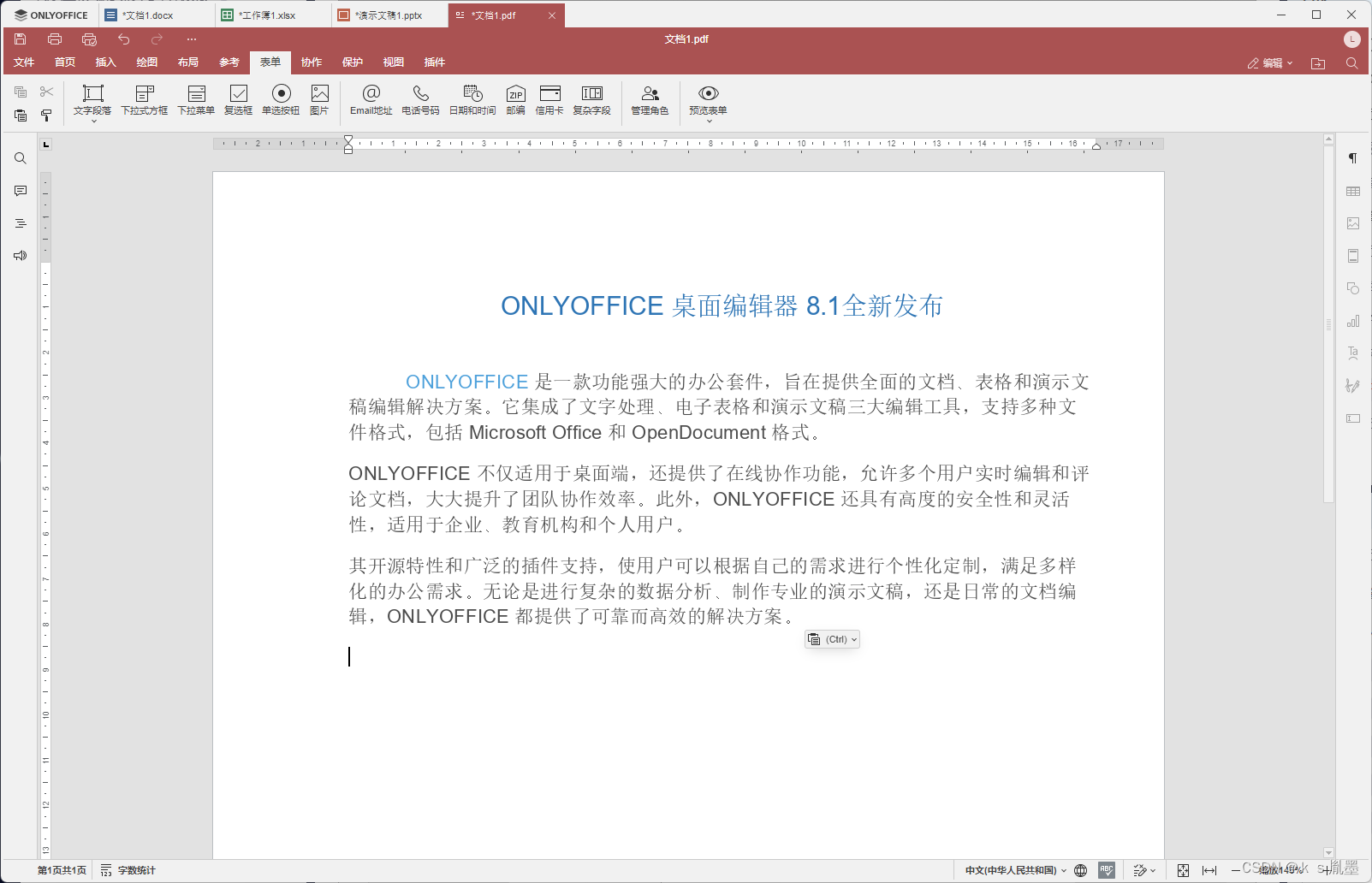Set text language via globe icon
Viewport: 1372px width, 883px height.
tap(1081, 870)
